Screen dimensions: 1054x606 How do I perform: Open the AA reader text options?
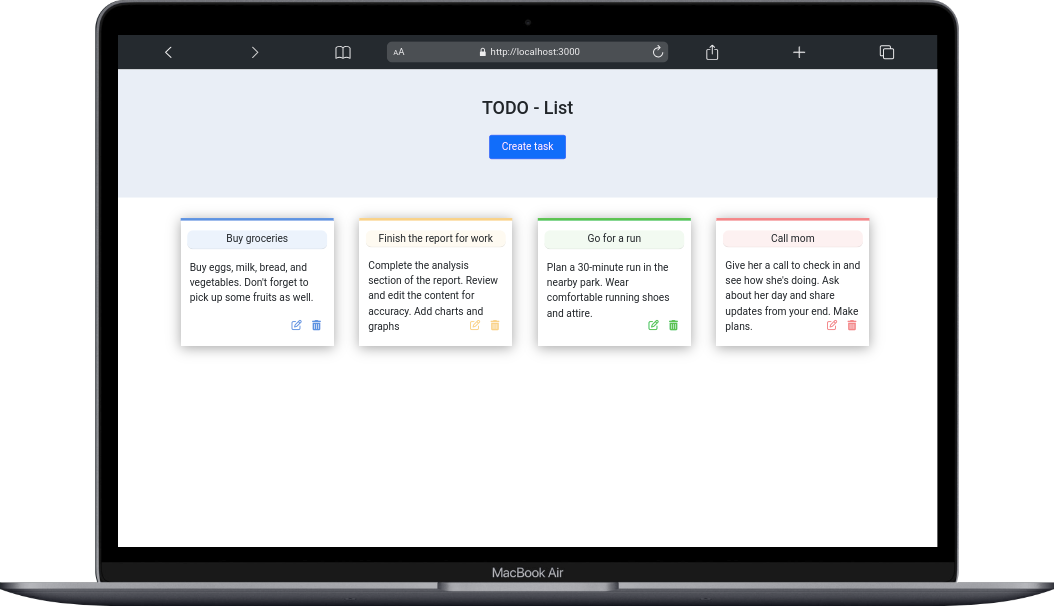(399, 52)
